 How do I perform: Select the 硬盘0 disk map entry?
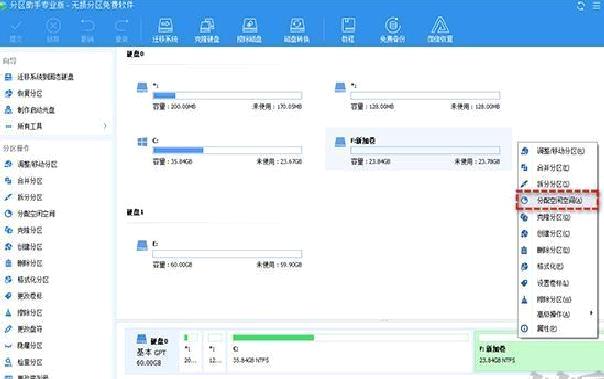point(152,351)
